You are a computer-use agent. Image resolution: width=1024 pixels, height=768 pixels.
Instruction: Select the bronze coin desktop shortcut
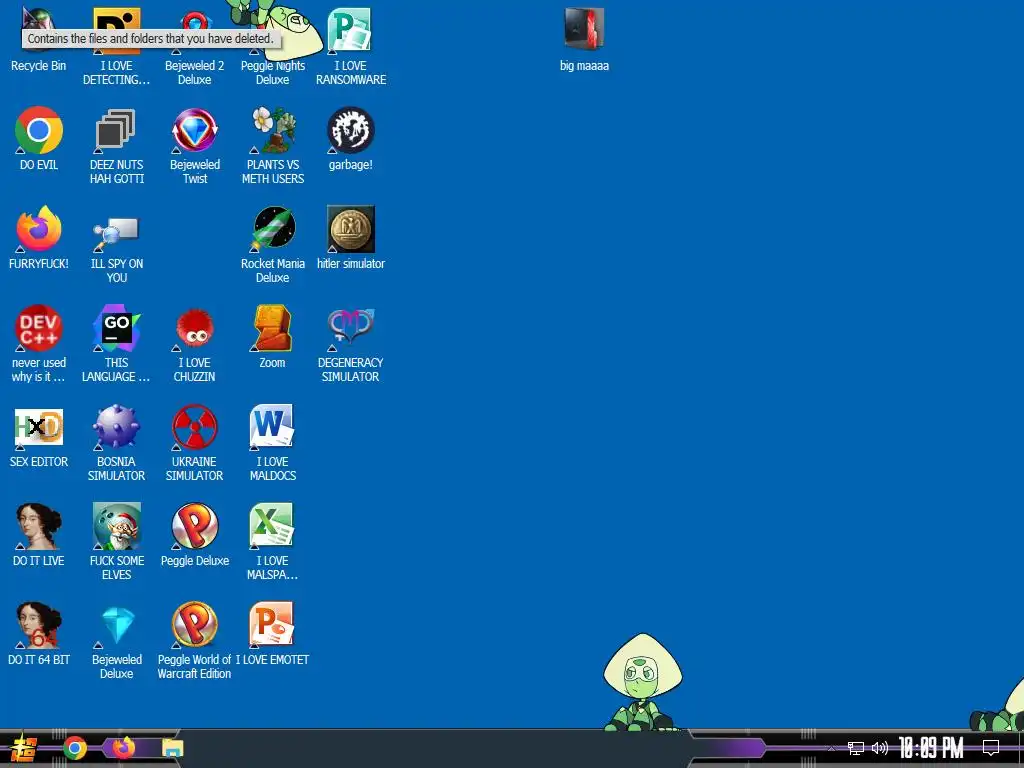351,238
